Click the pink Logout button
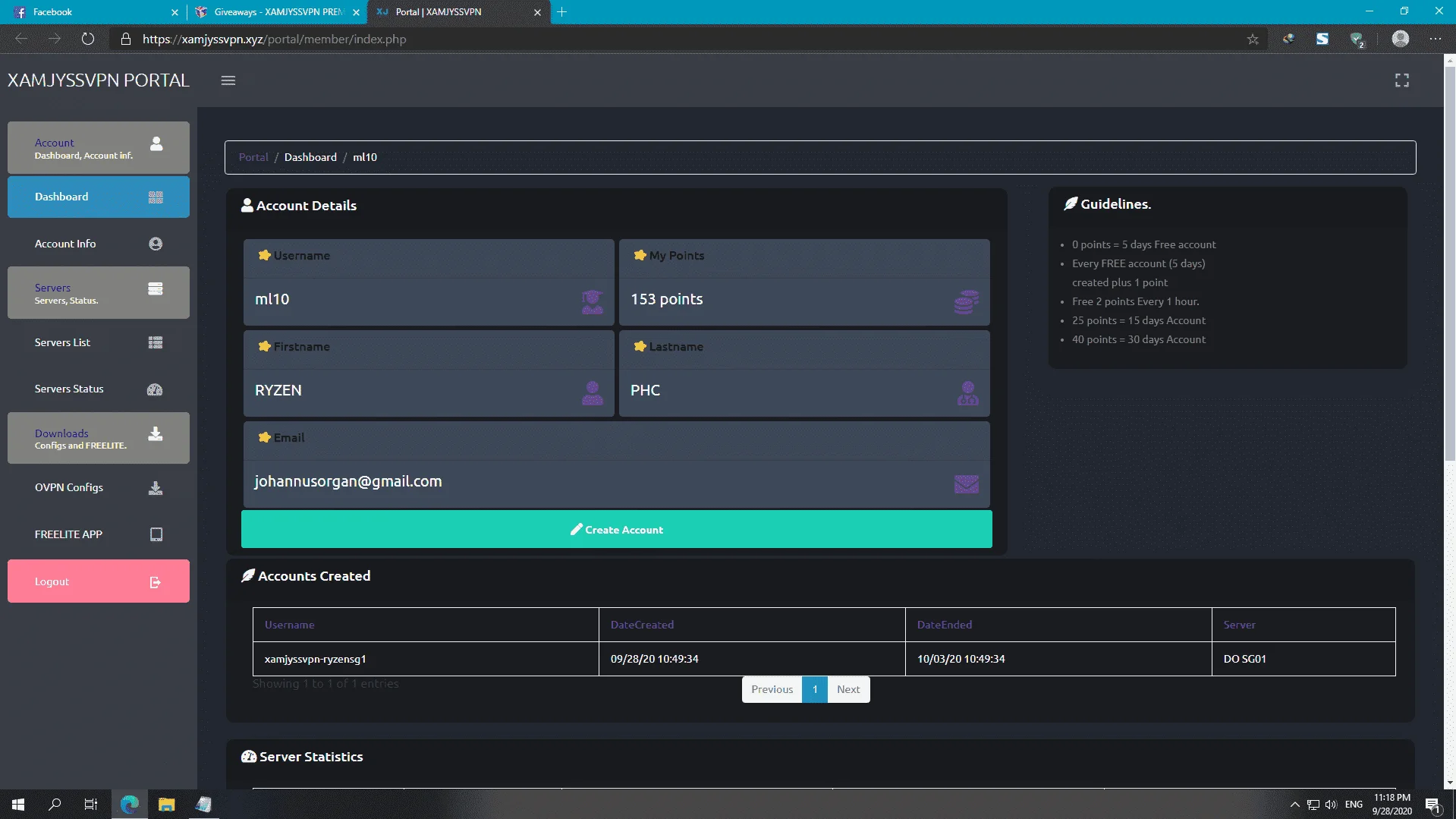The width and height of the screenshot is (1456, 819). (99, 581)
